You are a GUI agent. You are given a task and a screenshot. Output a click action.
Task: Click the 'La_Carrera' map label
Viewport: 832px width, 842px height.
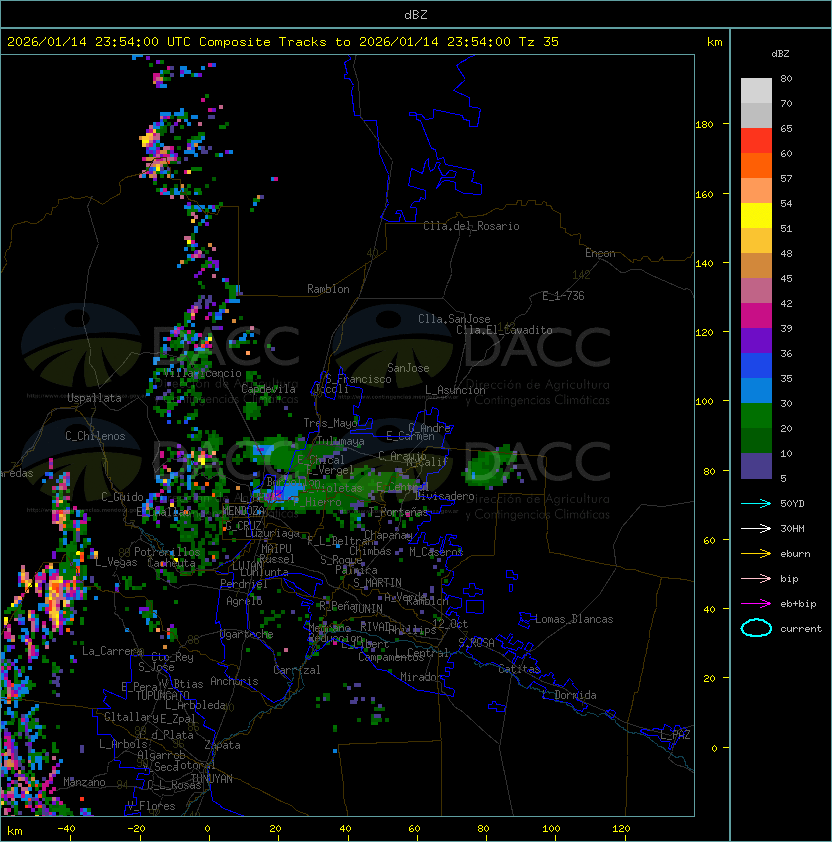[112, 651]
